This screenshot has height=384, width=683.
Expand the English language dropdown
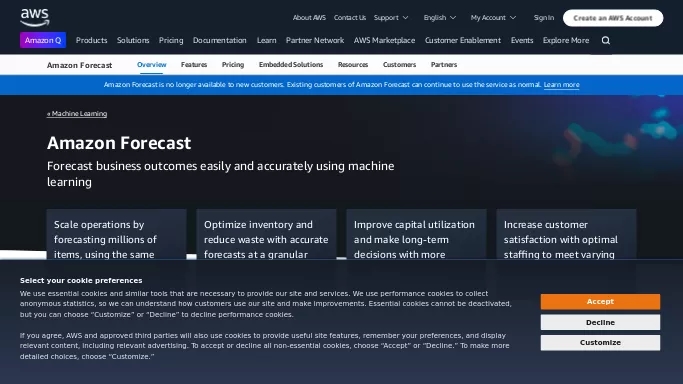pyautogui.click(x=440, y=18)
